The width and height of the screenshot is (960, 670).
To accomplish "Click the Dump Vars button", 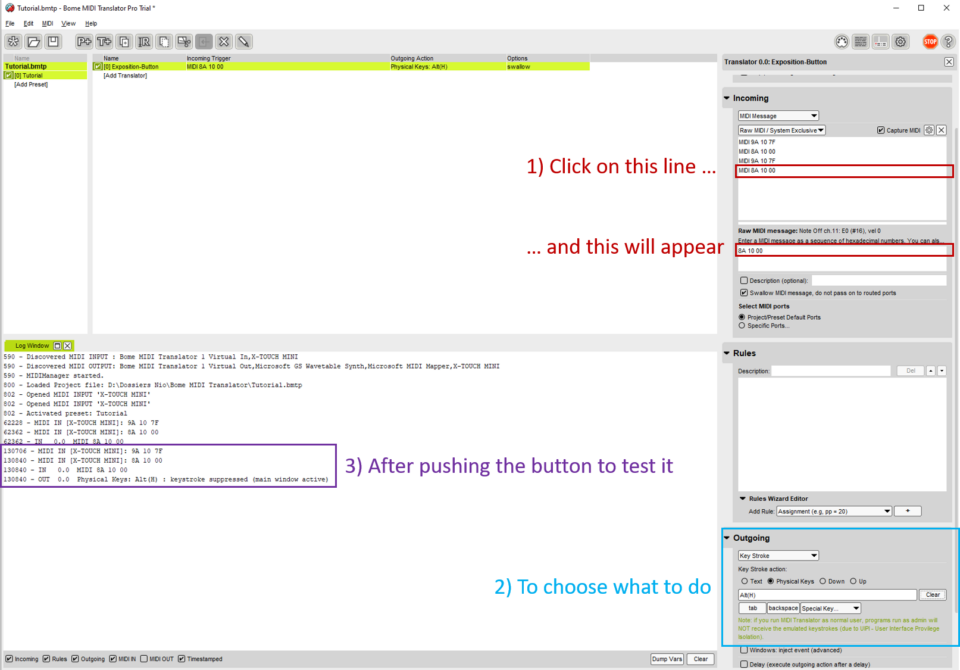I will [666, 659].
